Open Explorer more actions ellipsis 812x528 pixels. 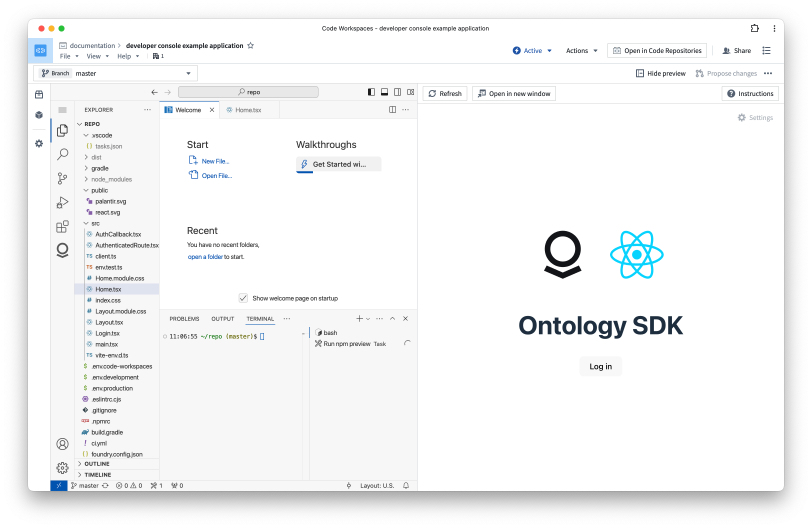coord(148,110)
